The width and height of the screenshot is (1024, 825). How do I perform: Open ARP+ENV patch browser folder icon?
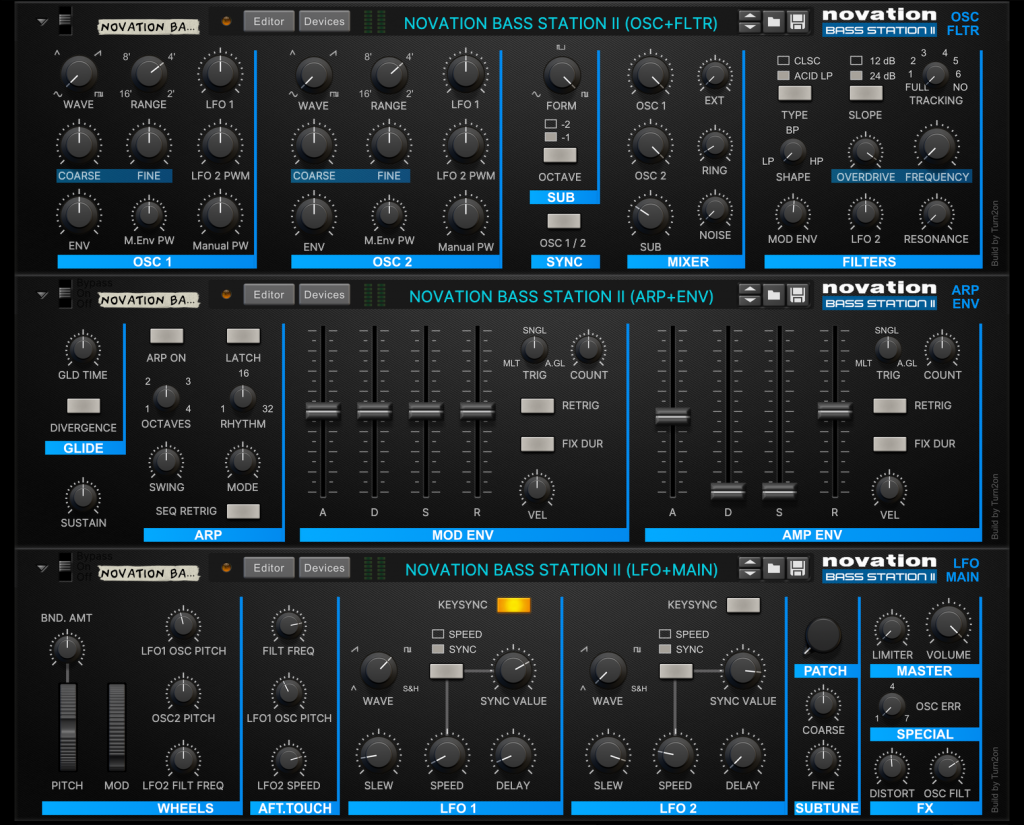[x=773, y=295]
